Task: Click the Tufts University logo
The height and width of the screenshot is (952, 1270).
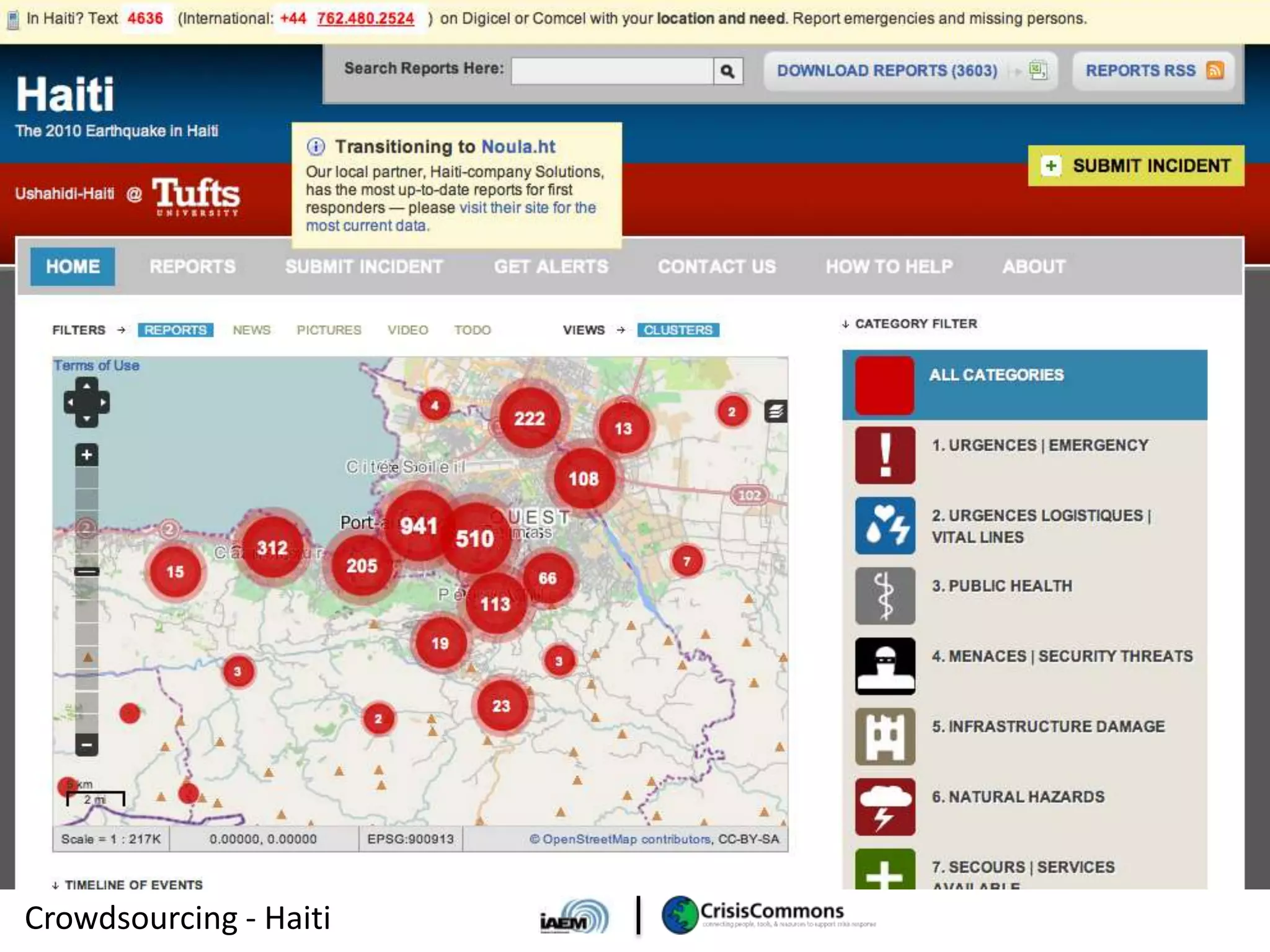Action: tap(196, 196)
